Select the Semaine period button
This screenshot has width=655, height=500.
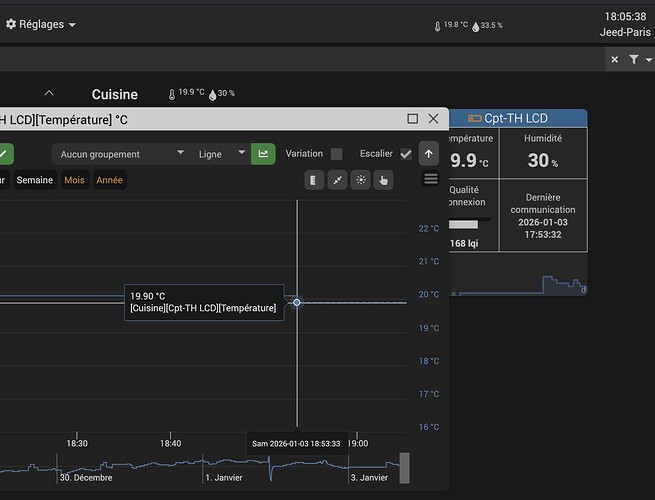[x=35, y=180]
